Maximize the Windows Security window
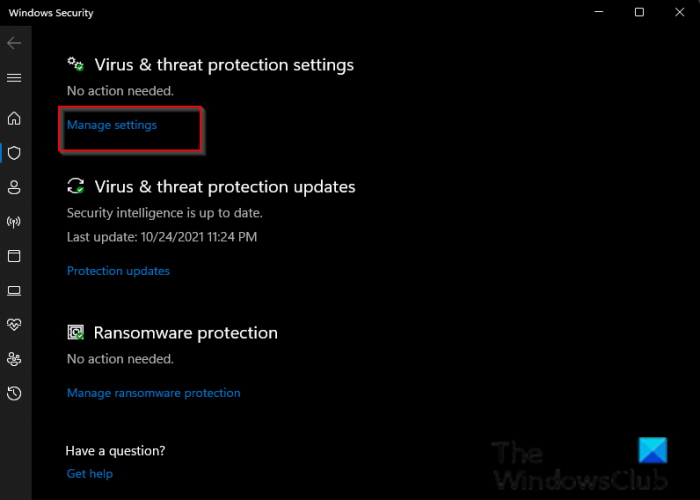The height and width of the screenshot is (500, 700). pyautogui.click(x=639, y=12)
